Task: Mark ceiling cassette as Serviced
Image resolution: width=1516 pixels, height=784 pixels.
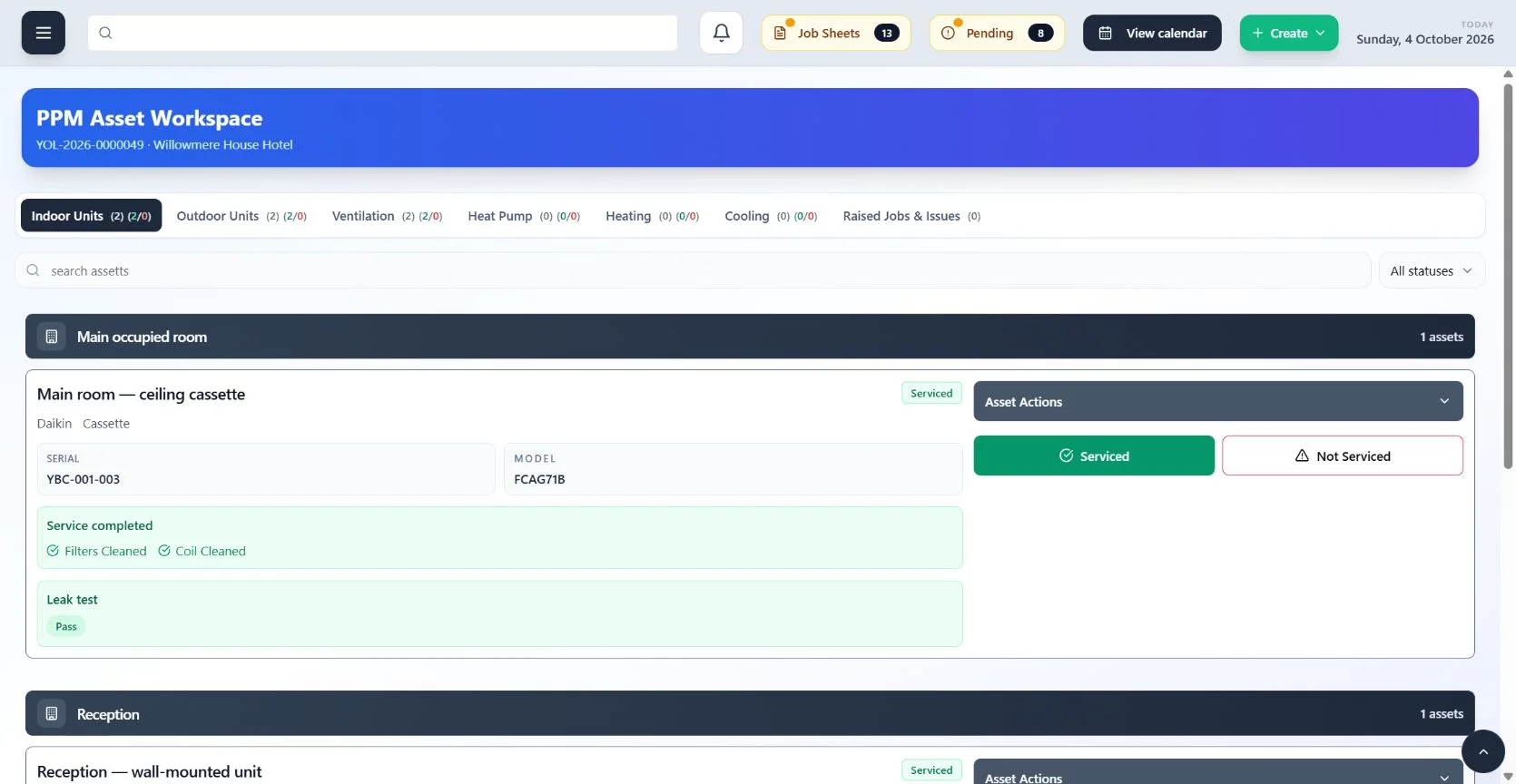Action: tap(1094, 456)
